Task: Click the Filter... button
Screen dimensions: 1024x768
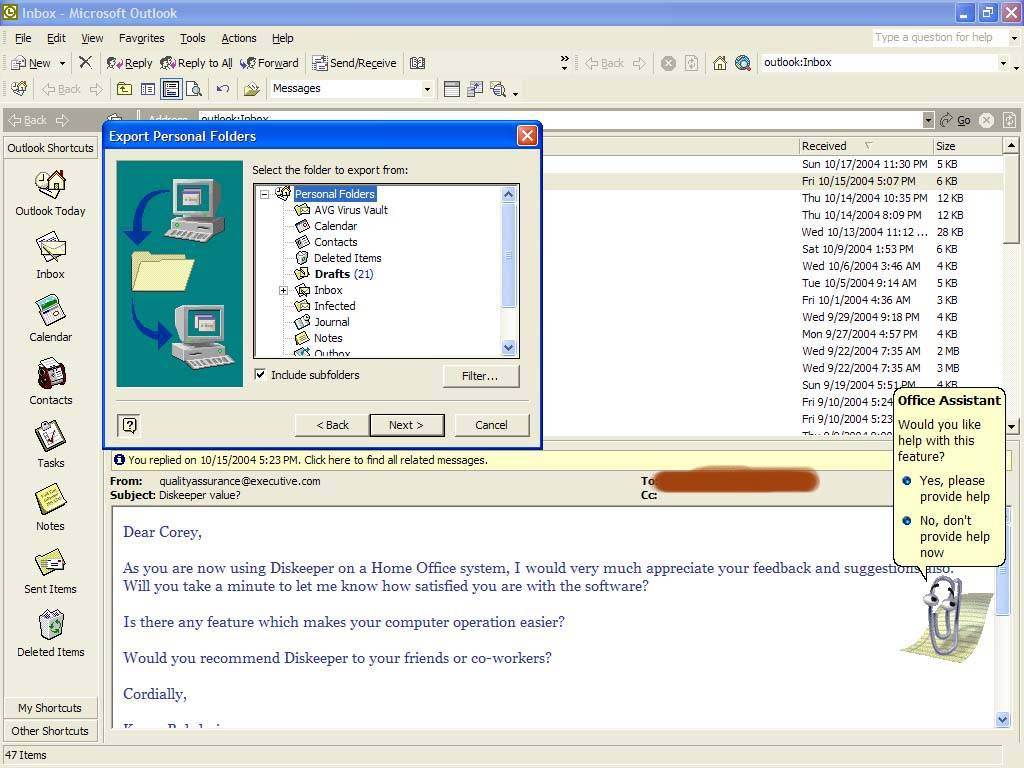Action: click(x=481, y=376)
